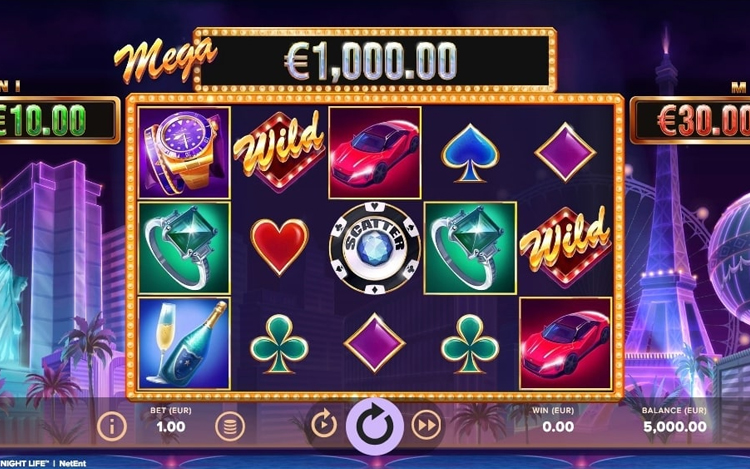The width and height of the screenshot is (750, 469).
Task: Select the green ring on first reel
Action: click(x=184, y=248)
